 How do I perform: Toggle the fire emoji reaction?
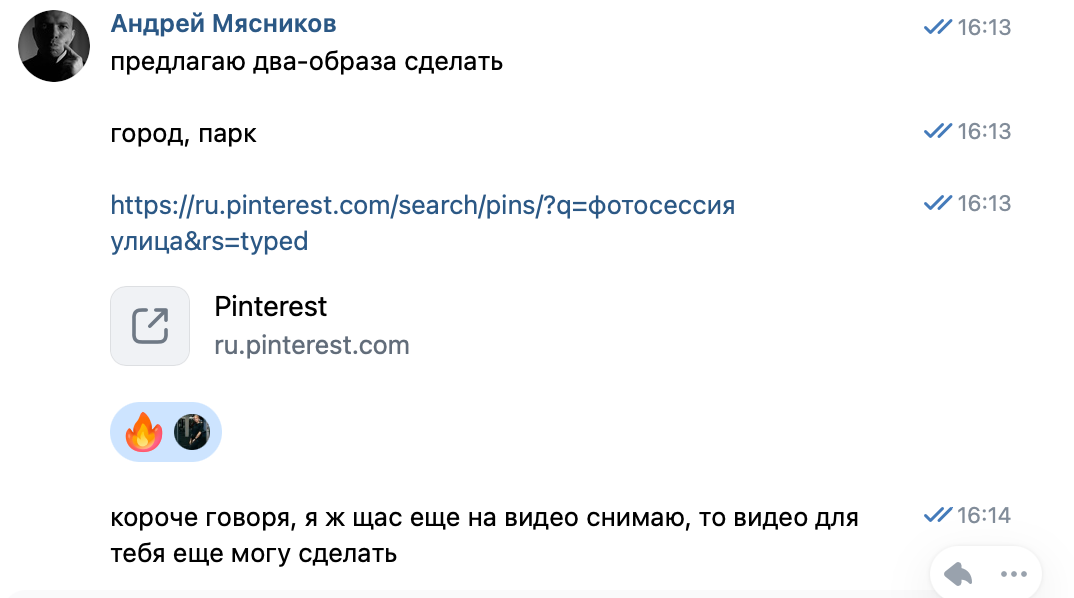coord(143,431)
